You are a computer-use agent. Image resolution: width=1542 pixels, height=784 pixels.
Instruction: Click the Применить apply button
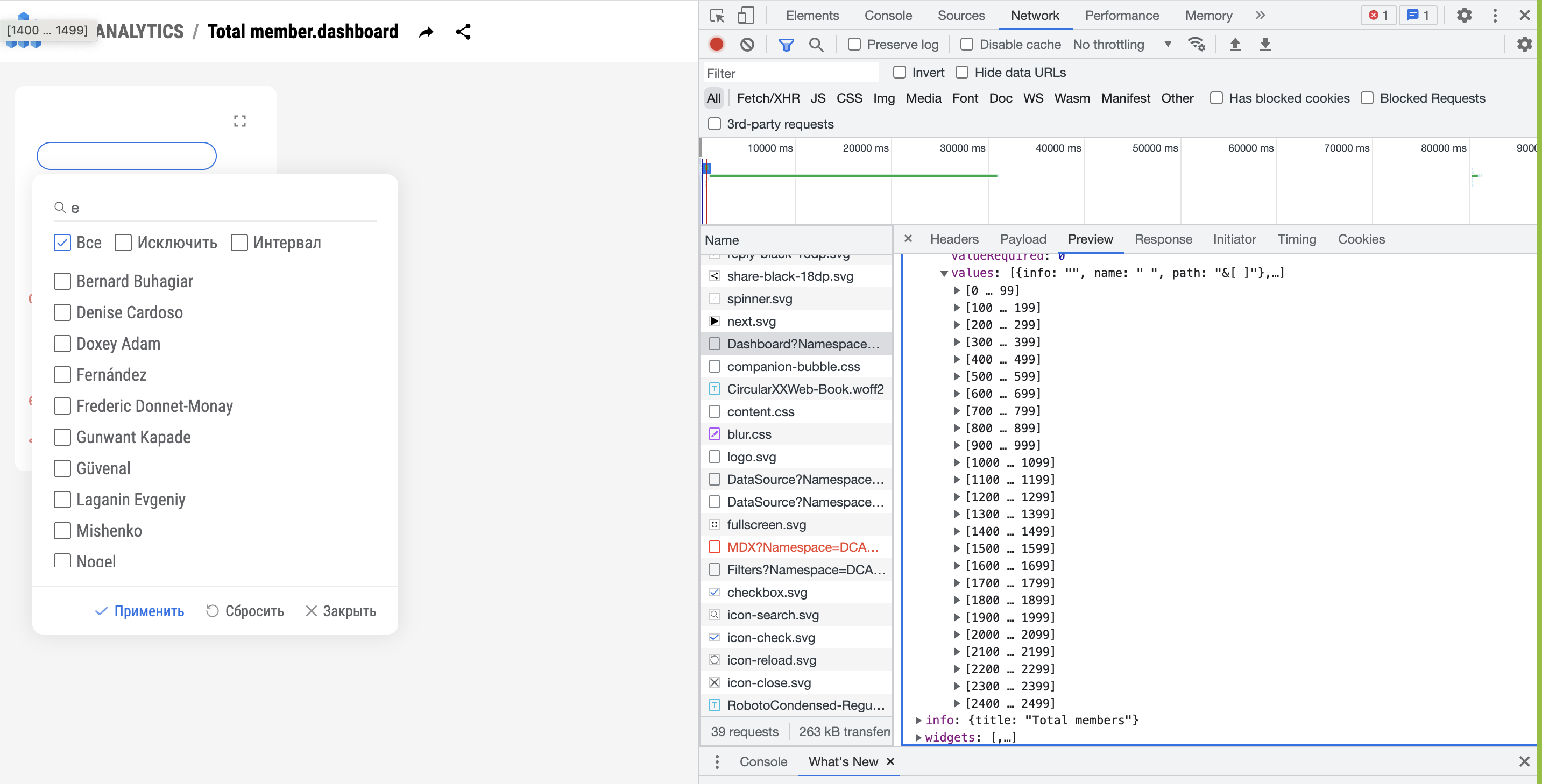coord(139,611)
